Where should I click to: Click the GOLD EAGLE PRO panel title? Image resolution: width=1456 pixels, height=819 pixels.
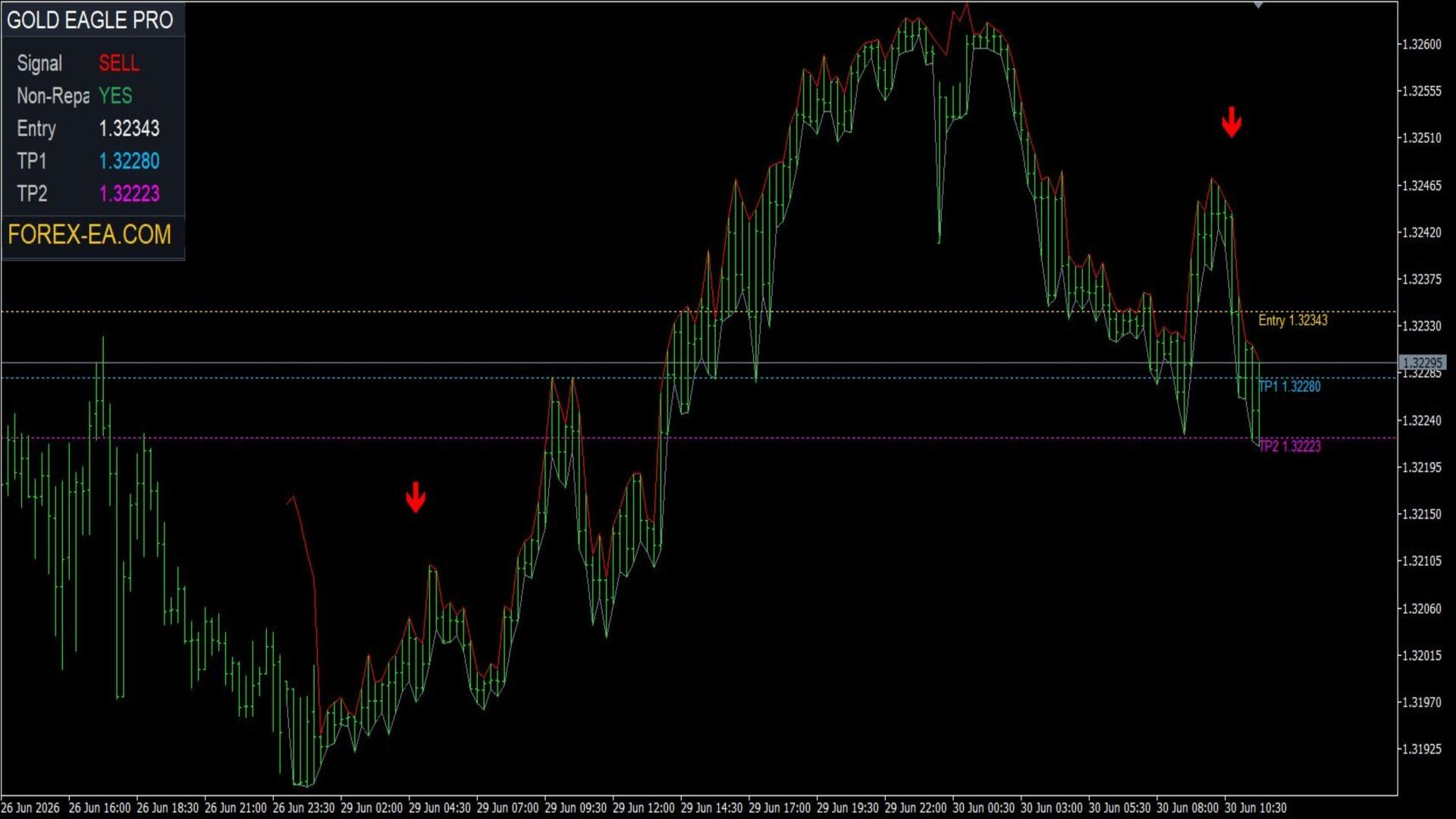[x=90, y=20]
